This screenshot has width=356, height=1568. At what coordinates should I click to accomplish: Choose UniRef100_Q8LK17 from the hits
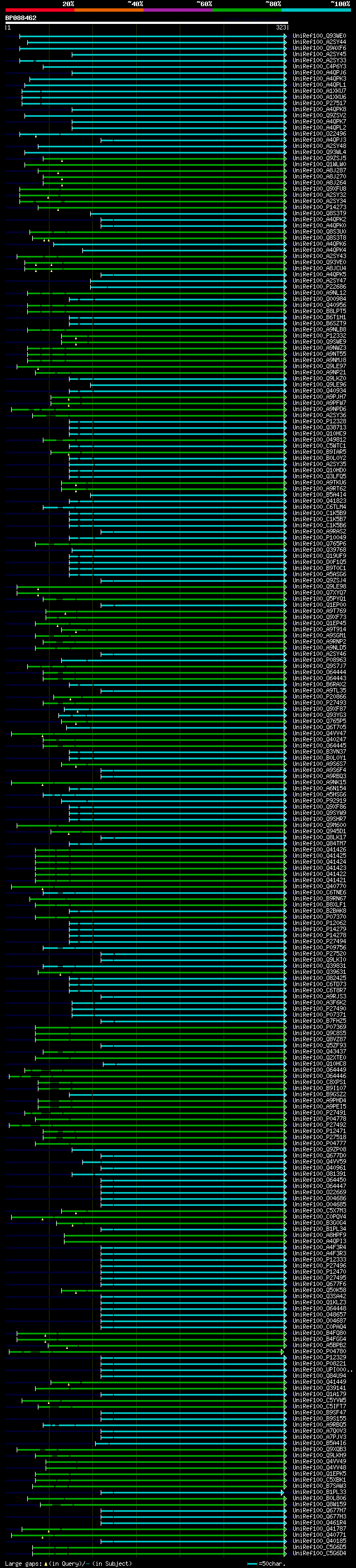coord(319,838)
